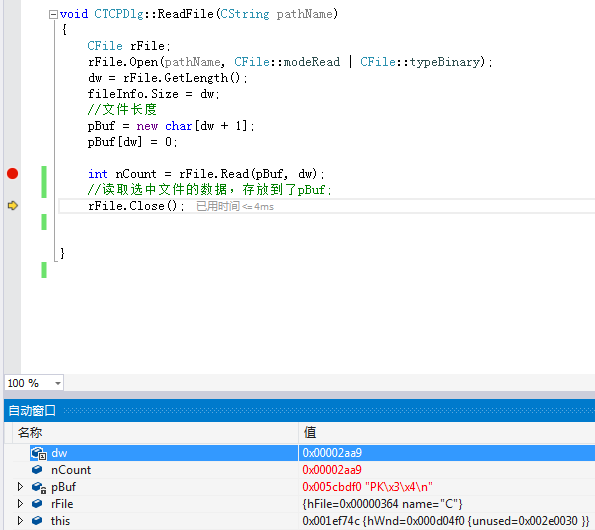Click the this blue cube icon

pyautogui.click(x=37, y=521)
